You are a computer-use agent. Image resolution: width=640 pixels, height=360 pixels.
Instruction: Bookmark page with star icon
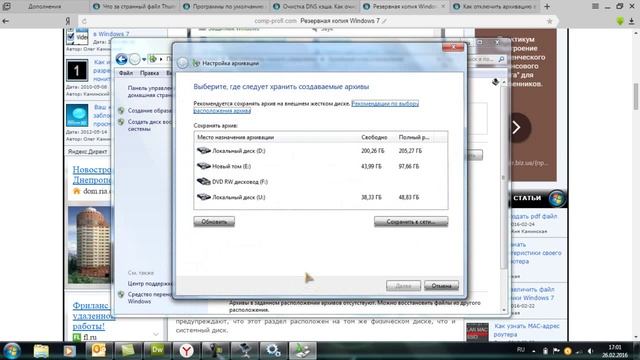549,21
